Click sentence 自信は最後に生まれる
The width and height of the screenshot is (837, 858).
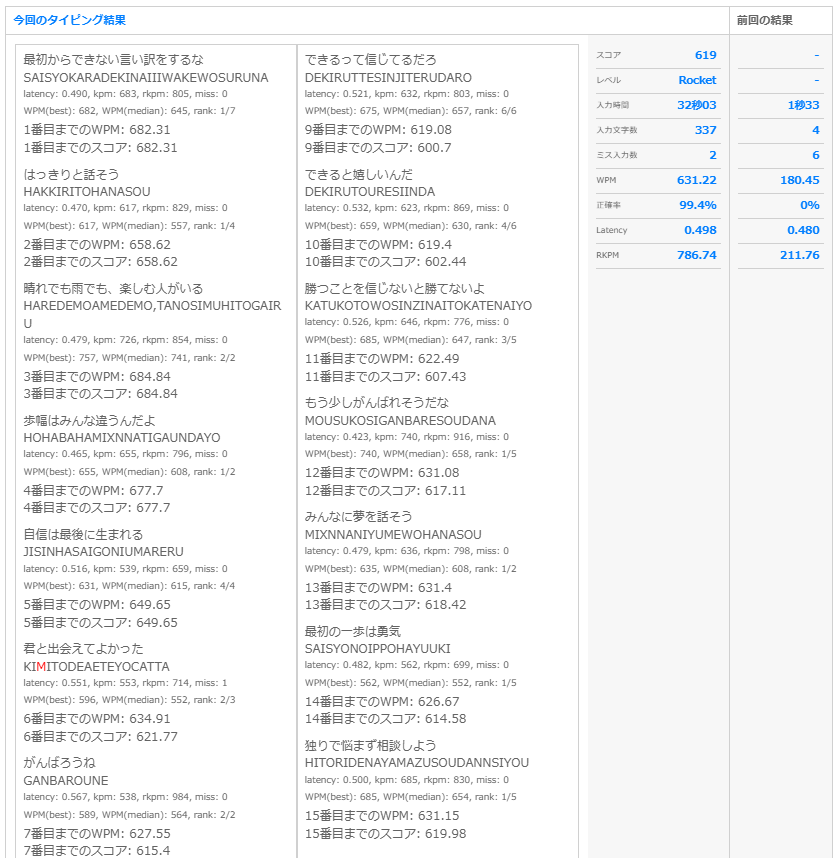tap(83, 535)
